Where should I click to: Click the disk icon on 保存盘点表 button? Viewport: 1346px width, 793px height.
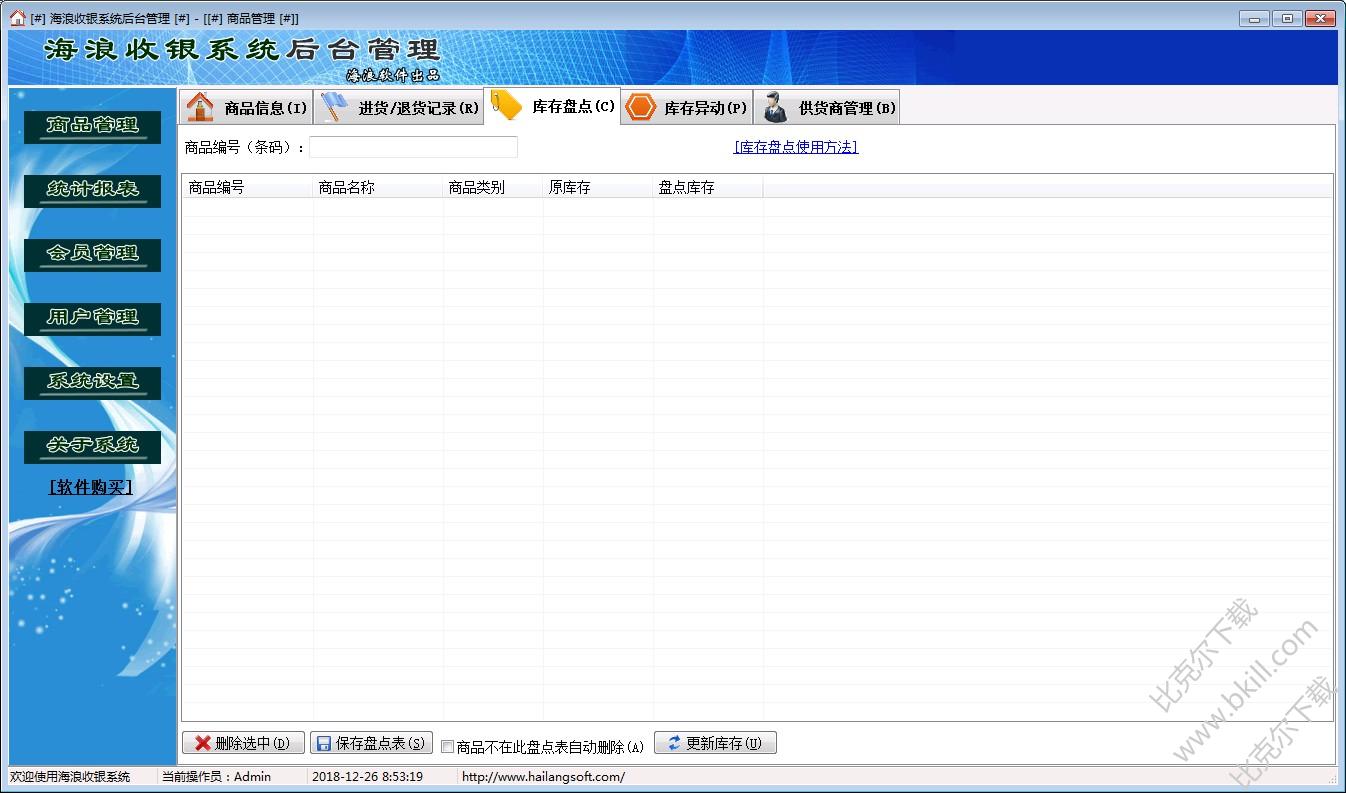point(325,742)
